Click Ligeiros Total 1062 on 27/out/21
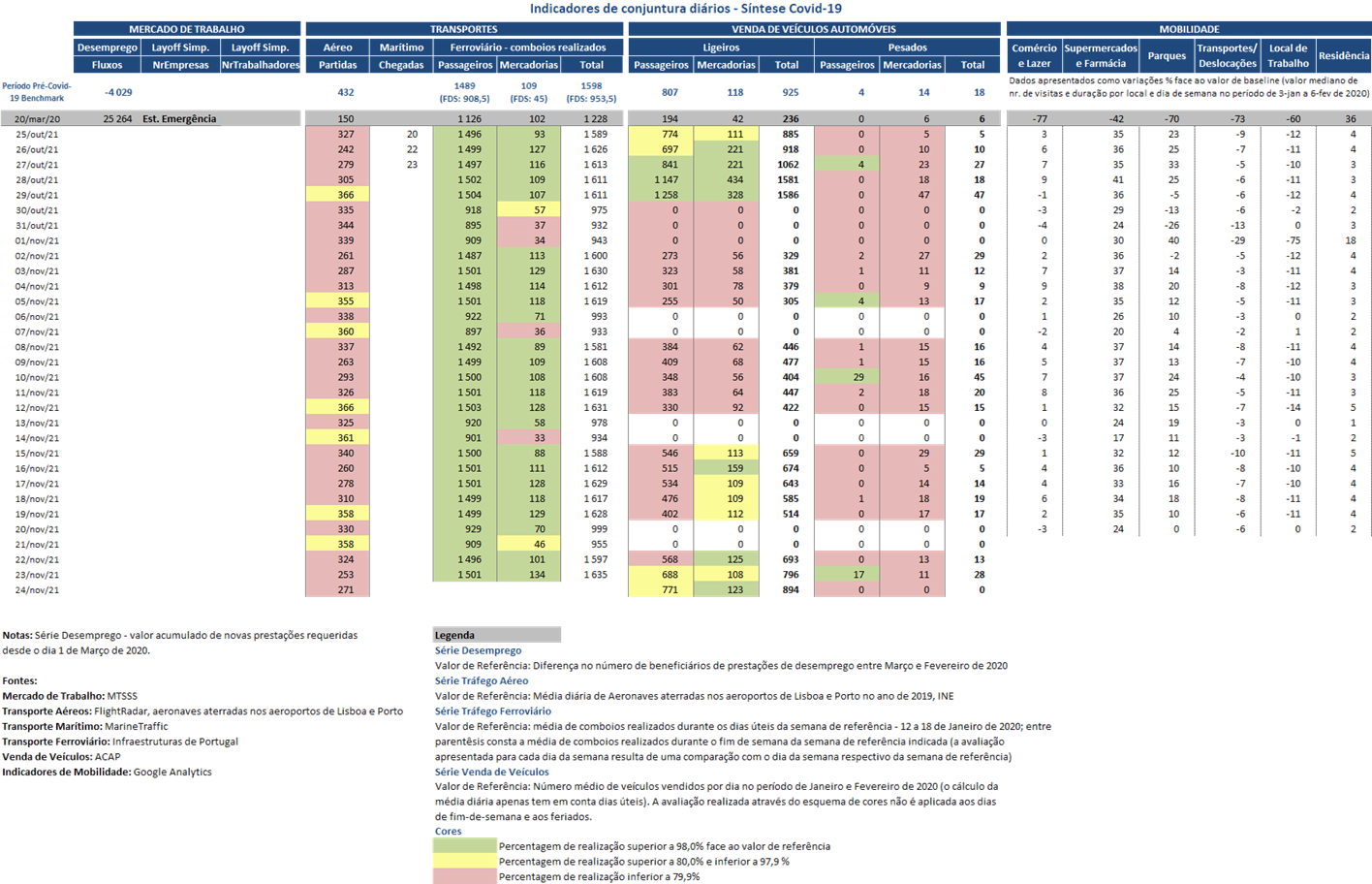The width and height of the screenshot is (1372, 884). [787, 165]
